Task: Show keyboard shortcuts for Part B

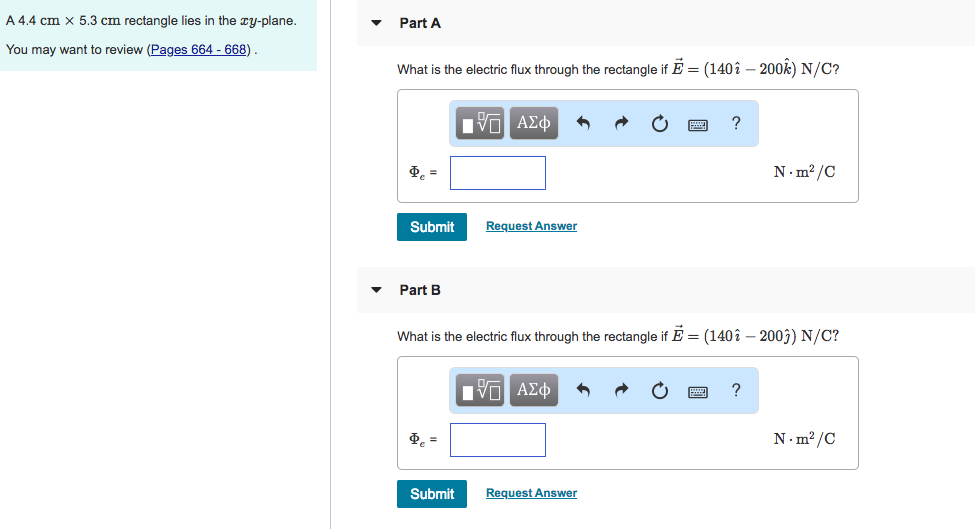Action: click(x=698, y=391)
